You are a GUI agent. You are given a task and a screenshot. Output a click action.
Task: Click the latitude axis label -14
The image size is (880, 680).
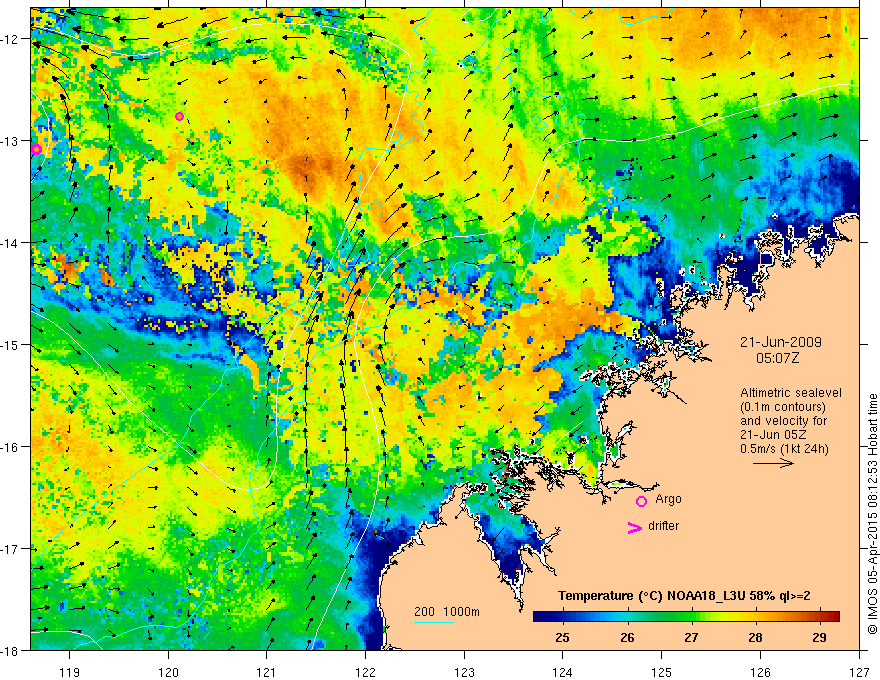click(11, 243)
